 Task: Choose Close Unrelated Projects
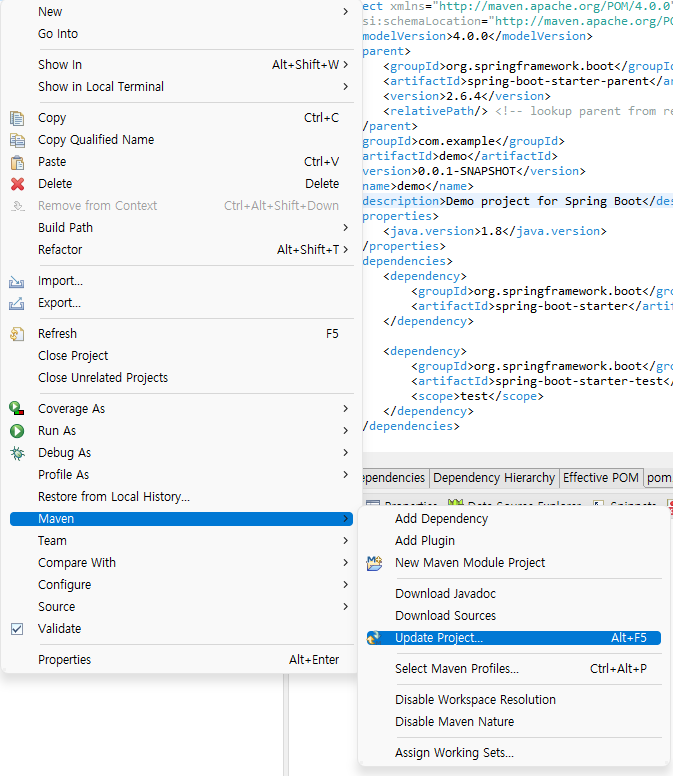(x=181, y=378)
